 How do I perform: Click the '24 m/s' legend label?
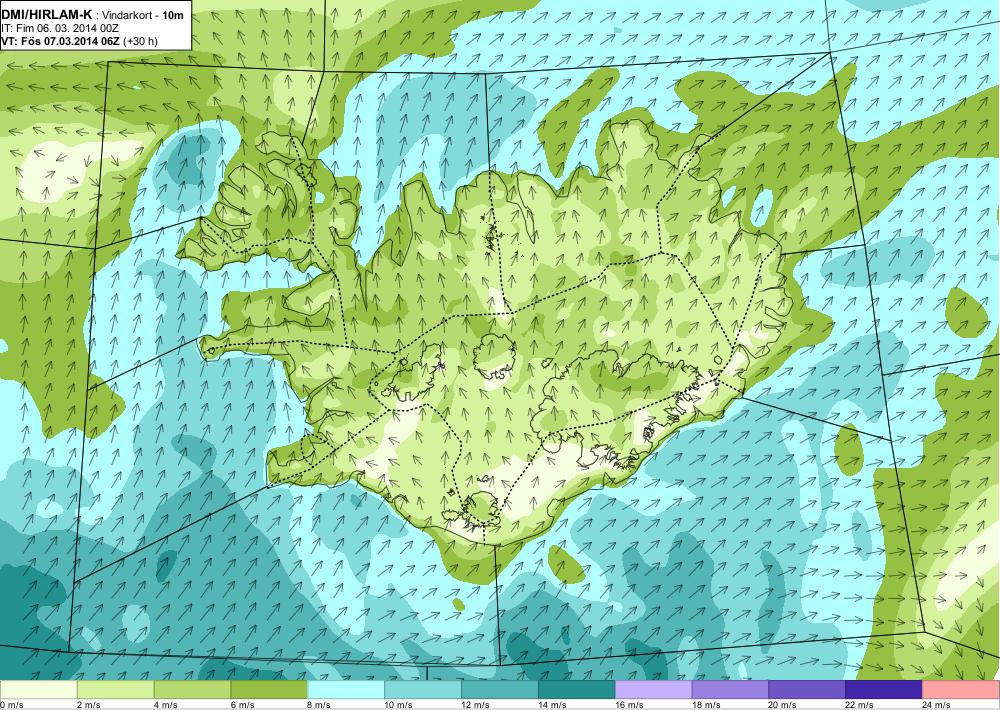(936, 705)
